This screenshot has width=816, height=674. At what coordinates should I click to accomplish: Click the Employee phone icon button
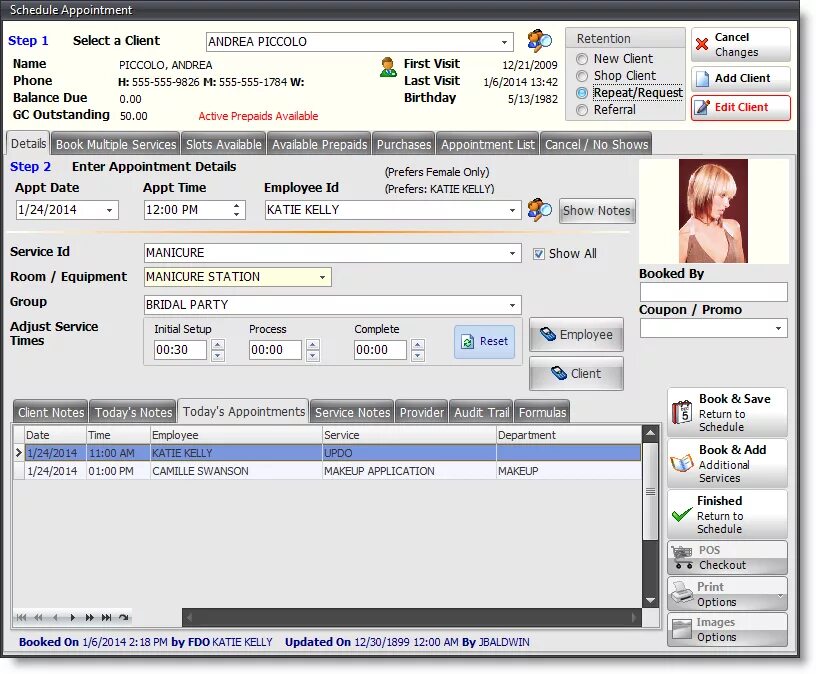pos(576,336)
